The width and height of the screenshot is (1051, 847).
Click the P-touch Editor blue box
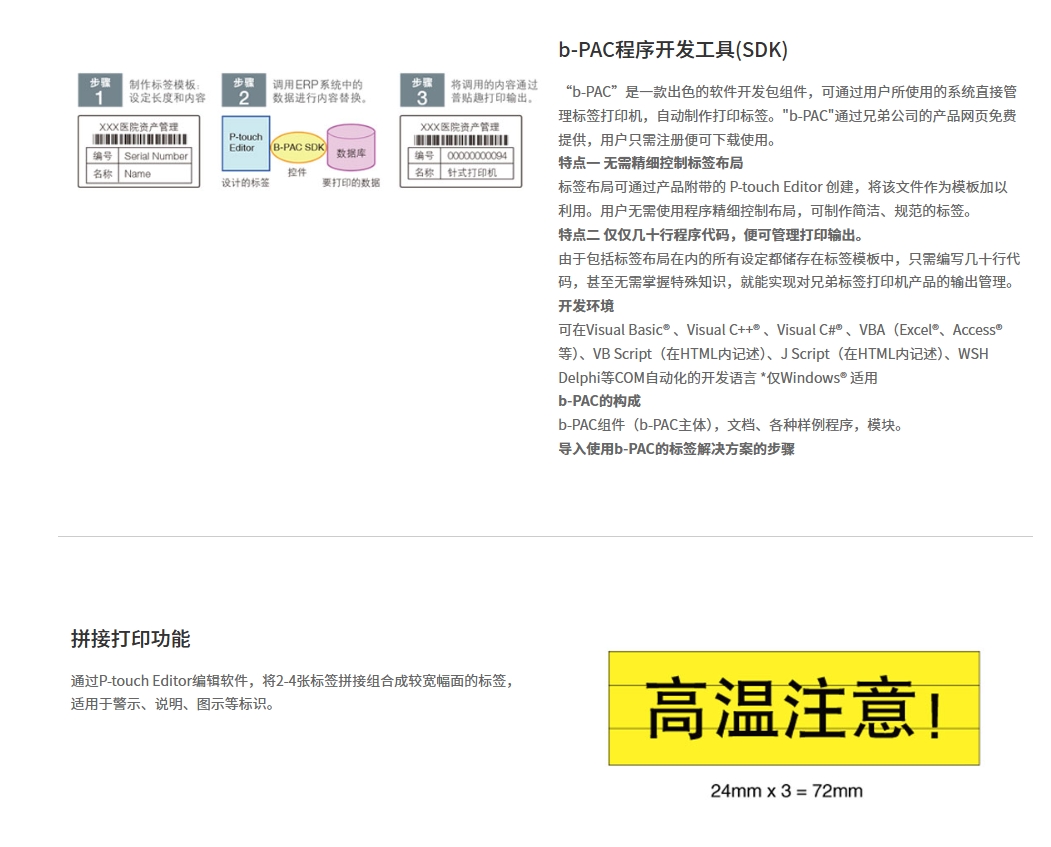pos(246,143)
